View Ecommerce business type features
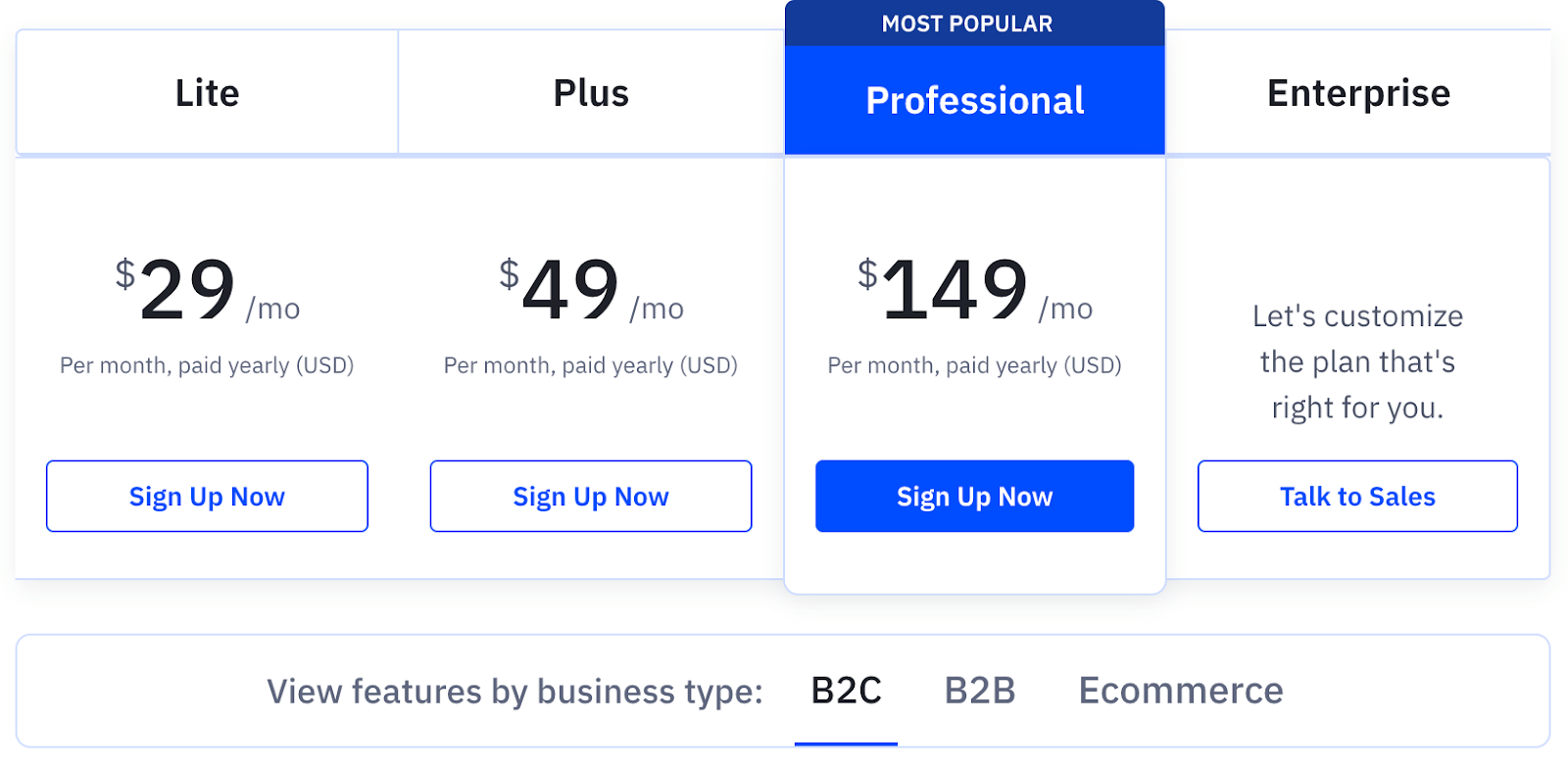Image resolution: width=1568 pixels, height=769 pixels. [x=1179, y=691]
